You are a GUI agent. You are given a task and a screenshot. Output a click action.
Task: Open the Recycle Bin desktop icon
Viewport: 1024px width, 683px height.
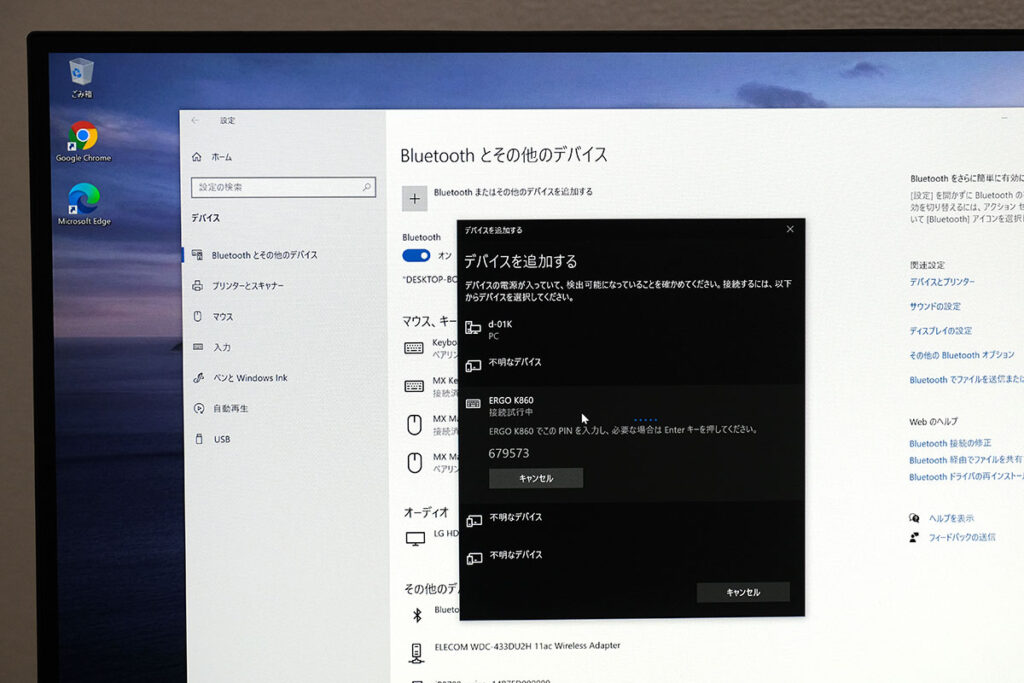click(x=81, y=78)
